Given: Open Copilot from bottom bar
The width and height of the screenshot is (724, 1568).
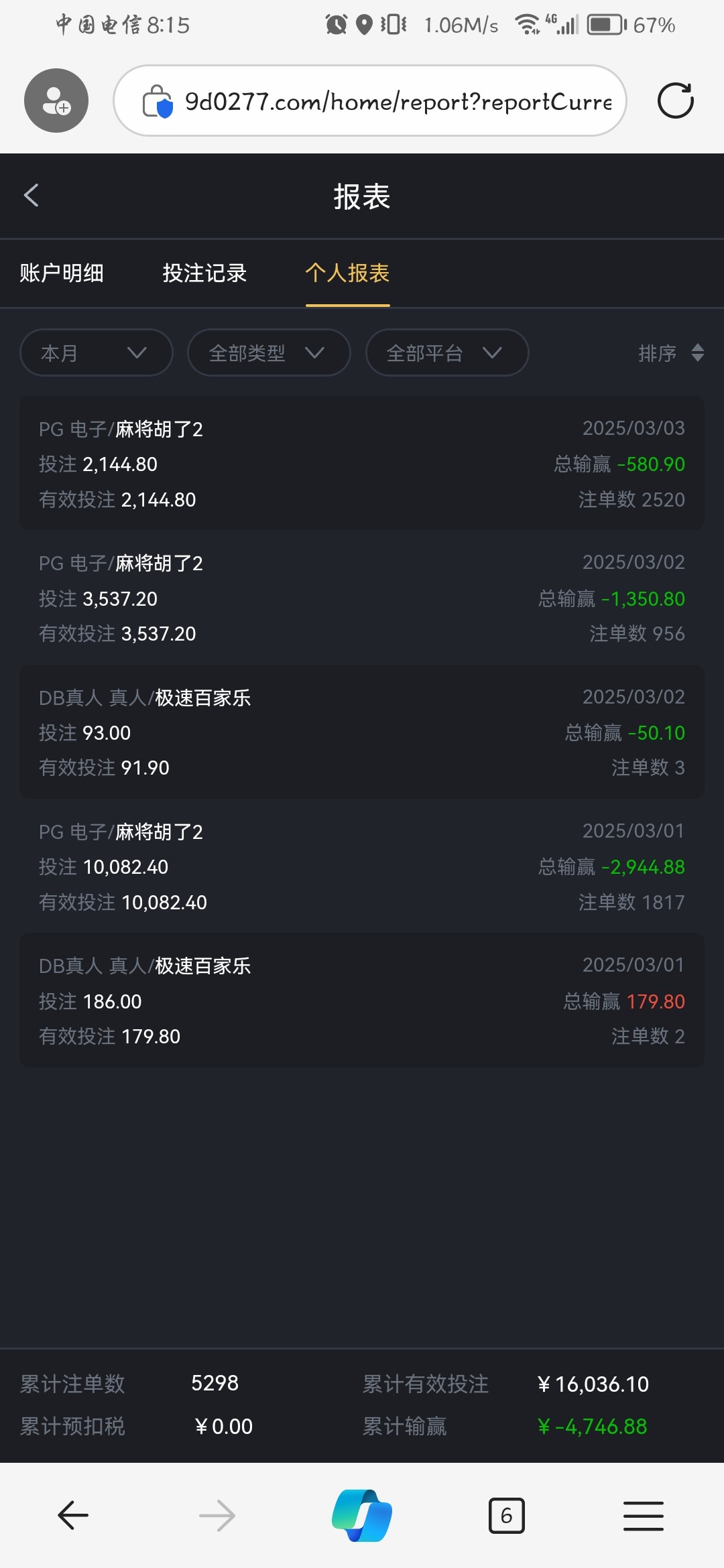Looking at the screenshot, I should (362, 1515).
